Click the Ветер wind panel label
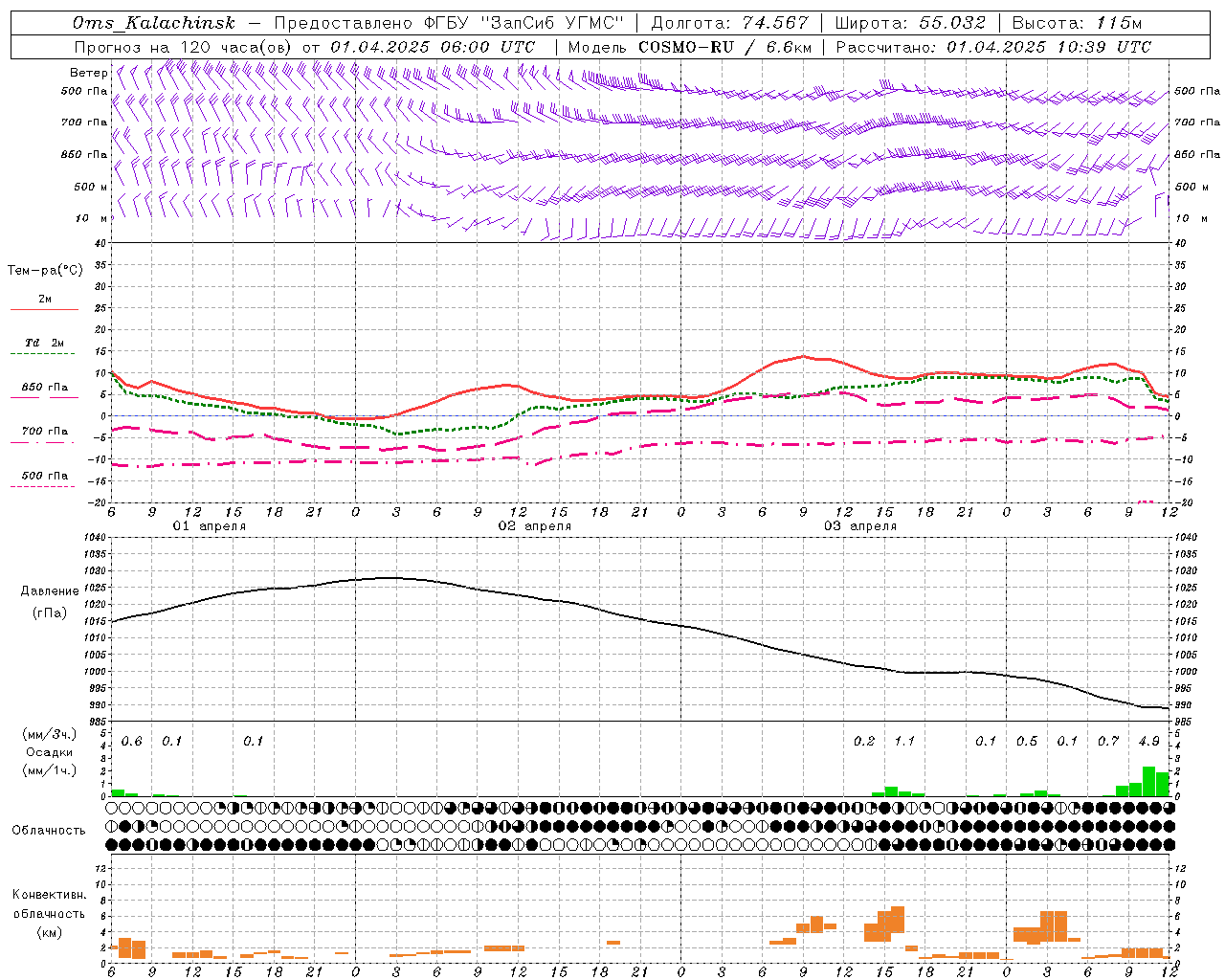This screenshot has height=980, width=1225. 88,73
